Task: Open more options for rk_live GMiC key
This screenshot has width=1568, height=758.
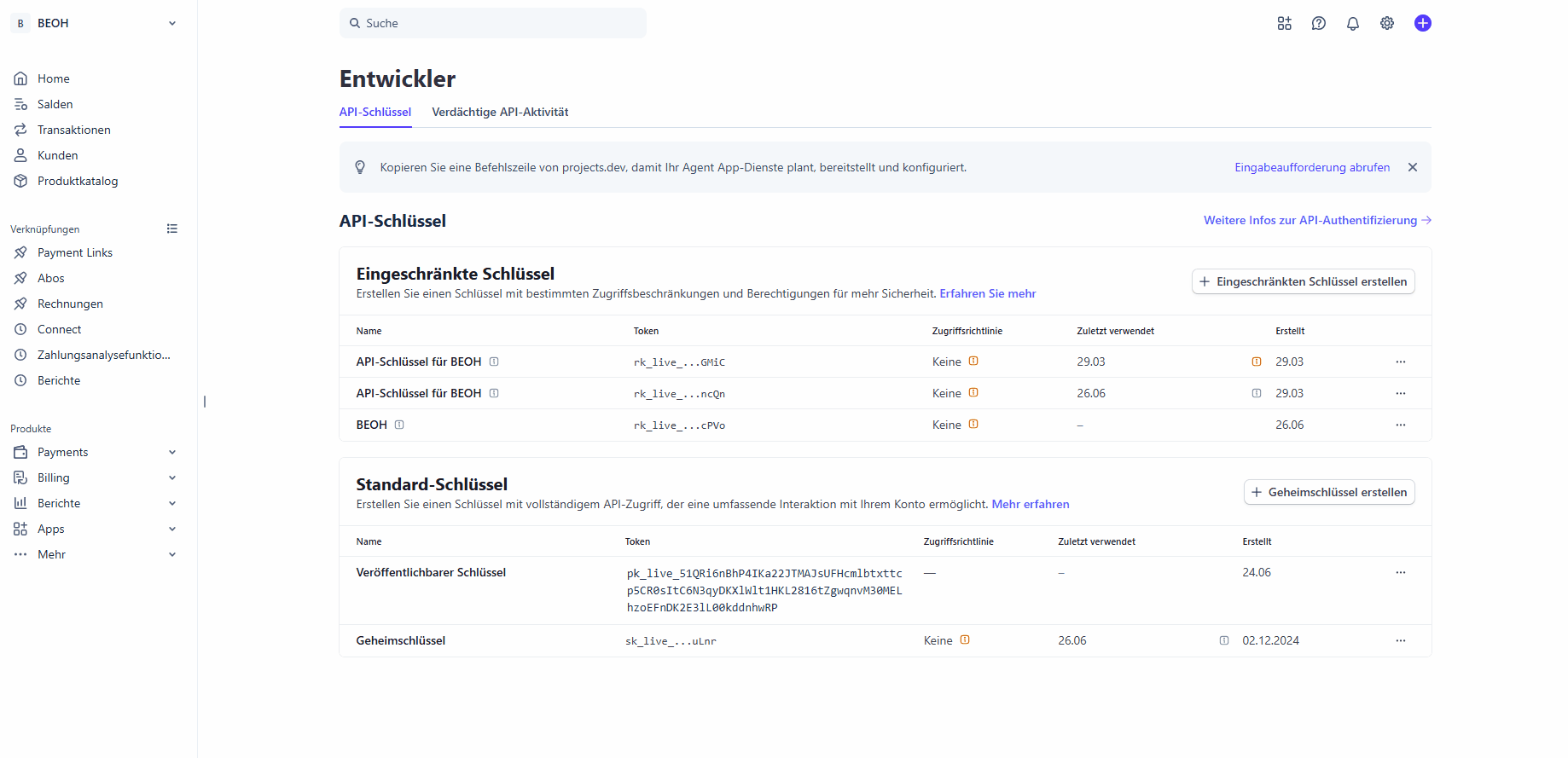Action: point(1400,362)
